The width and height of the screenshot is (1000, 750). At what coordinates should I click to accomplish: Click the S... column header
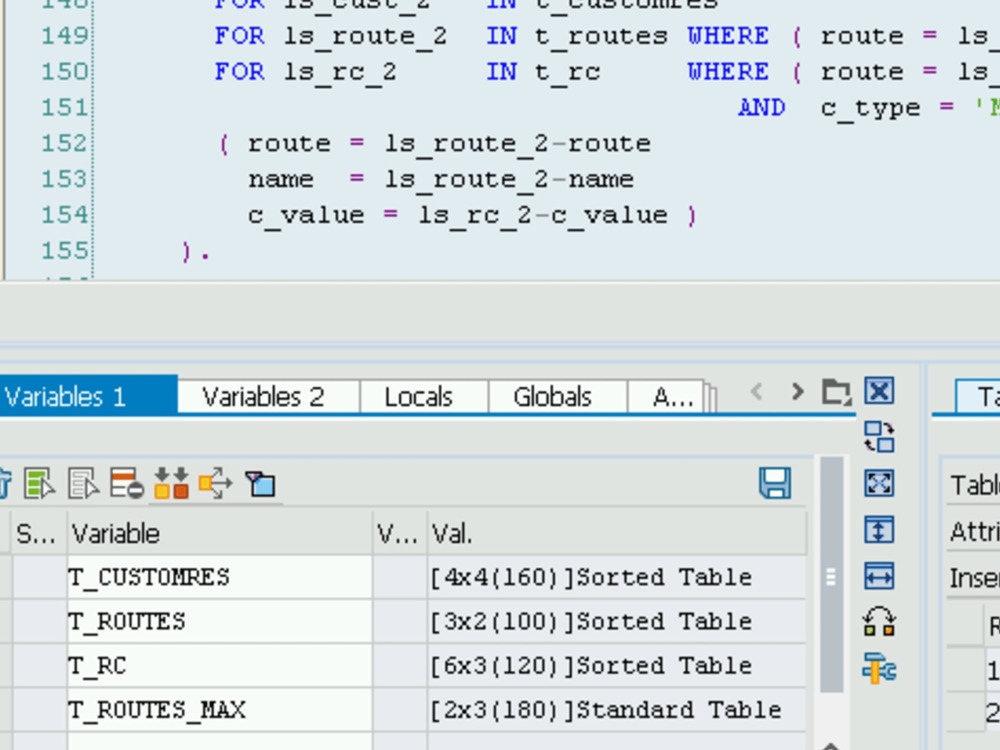[x=38, y=533]
